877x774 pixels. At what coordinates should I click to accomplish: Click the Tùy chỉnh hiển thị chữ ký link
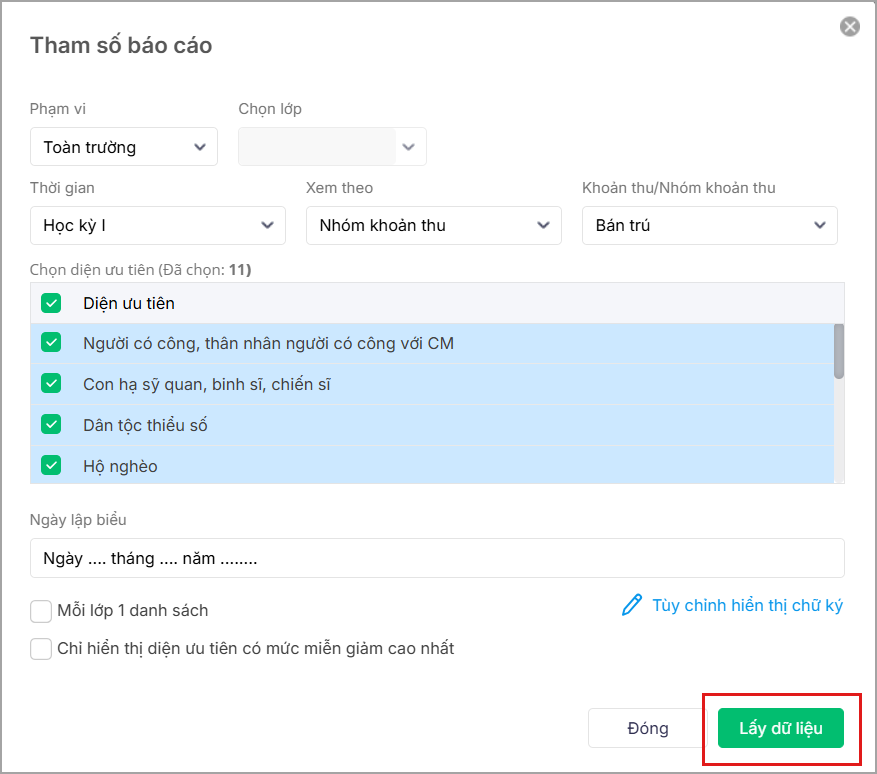pyautogui.click(x=747, y=605)
